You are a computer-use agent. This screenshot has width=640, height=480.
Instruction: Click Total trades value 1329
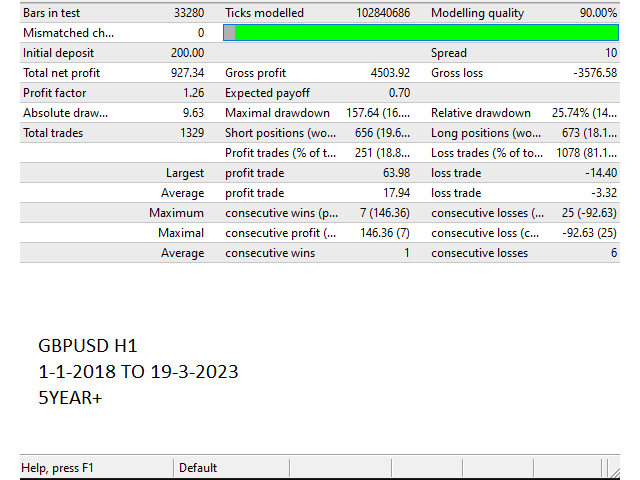(x=192, y=133)
